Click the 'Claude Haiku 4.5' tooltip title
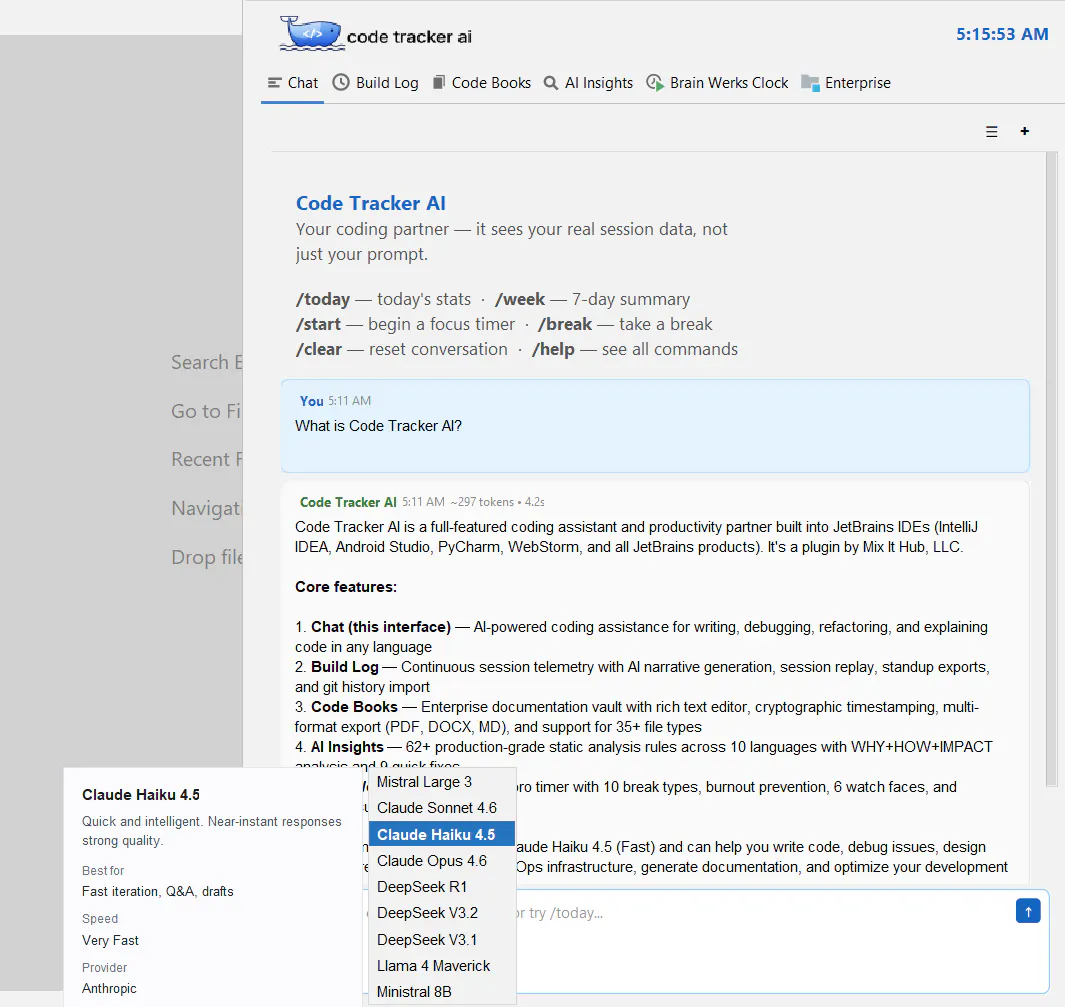The height and width of the screenshot is (1007, 1065). pos(141,794)
